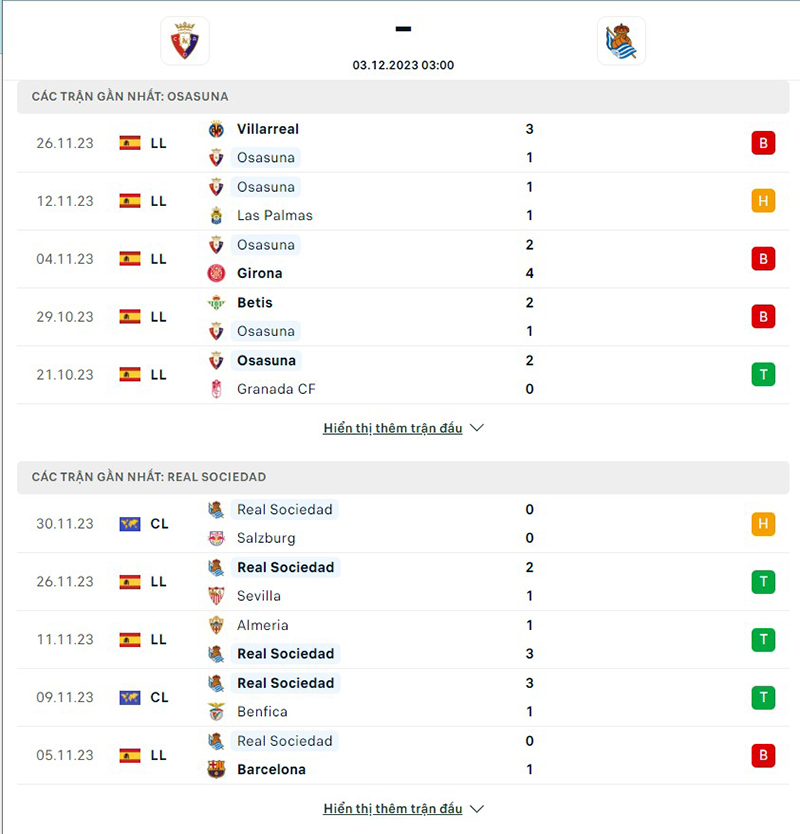The width and height of the screenshot is (800, 834).
Task: Click the Girona club crest
Action: coord(218,273)
